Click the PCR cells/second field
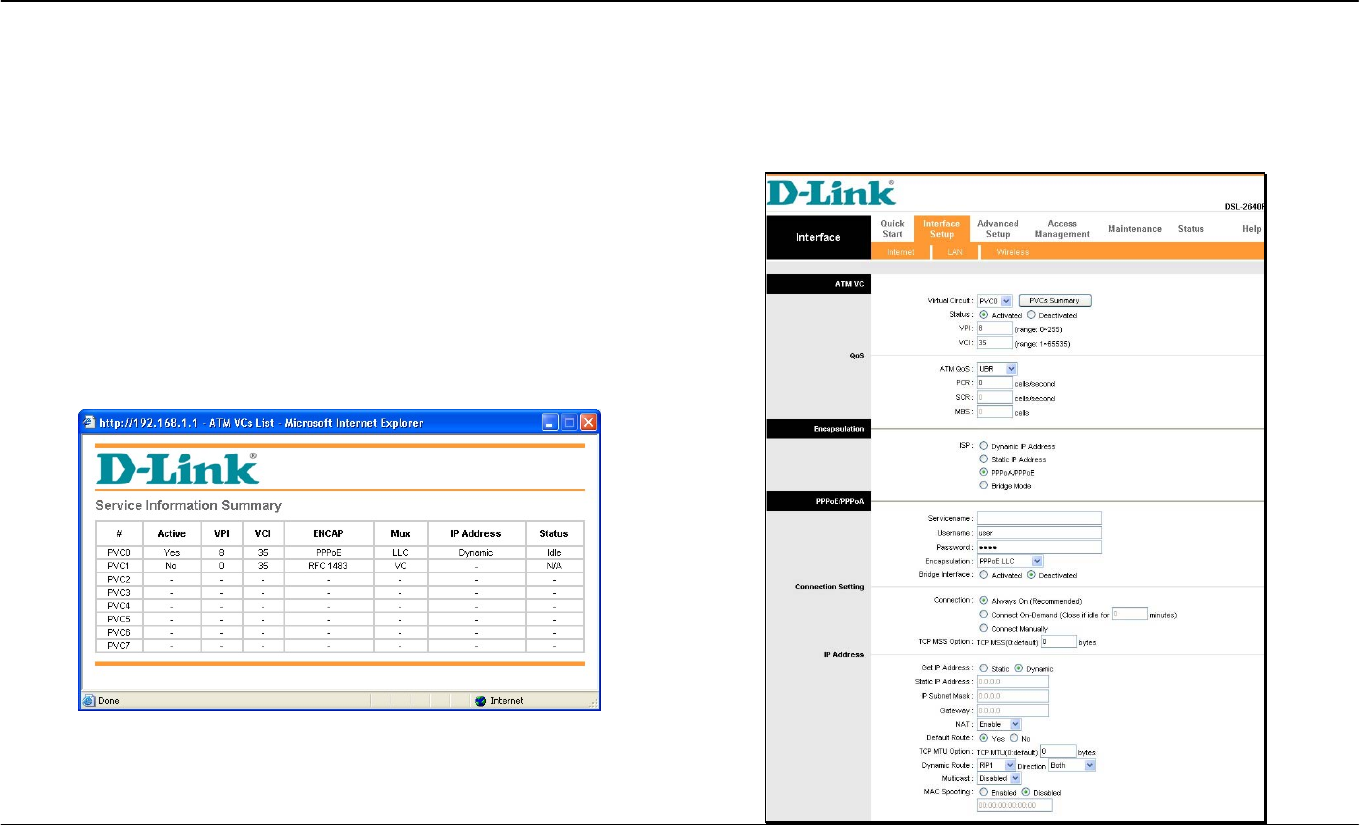This screenshot has height=825, width=1360. [994, 383]
